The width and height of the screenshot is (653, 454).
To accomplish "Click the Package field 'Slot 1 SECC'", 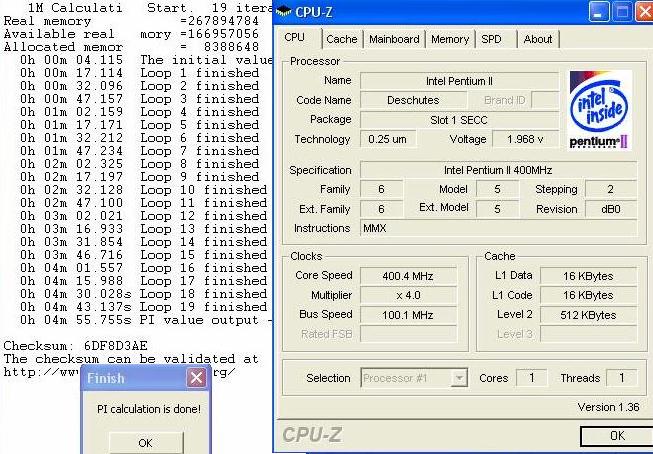I will [459, 120].
